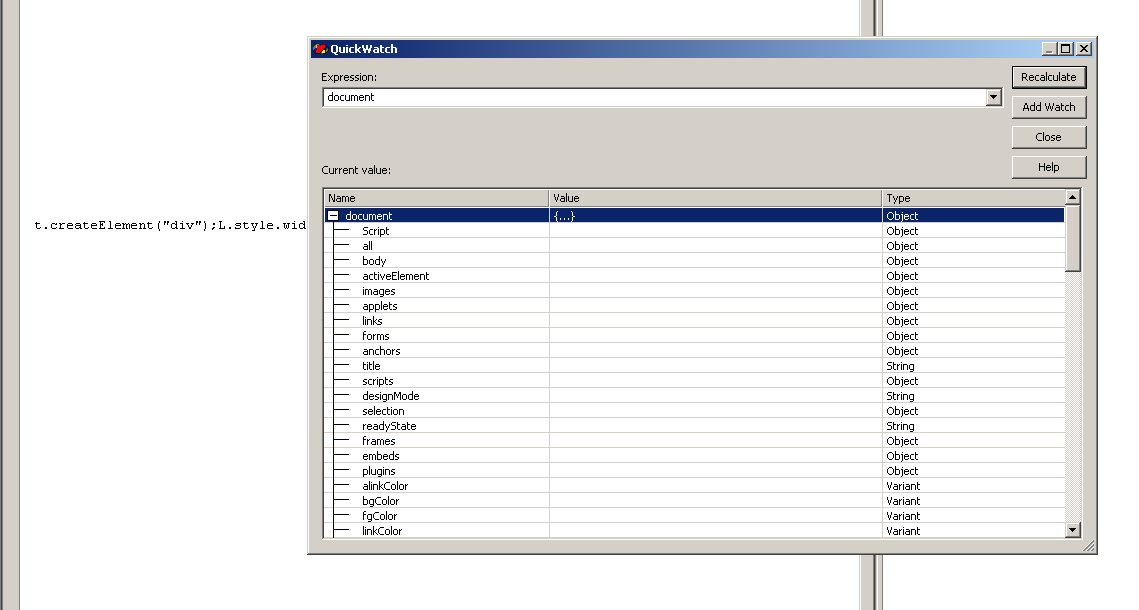1139x610 pixels.
Task: Select the body property row
Action: pyautogui.click(x=374, y=261)
